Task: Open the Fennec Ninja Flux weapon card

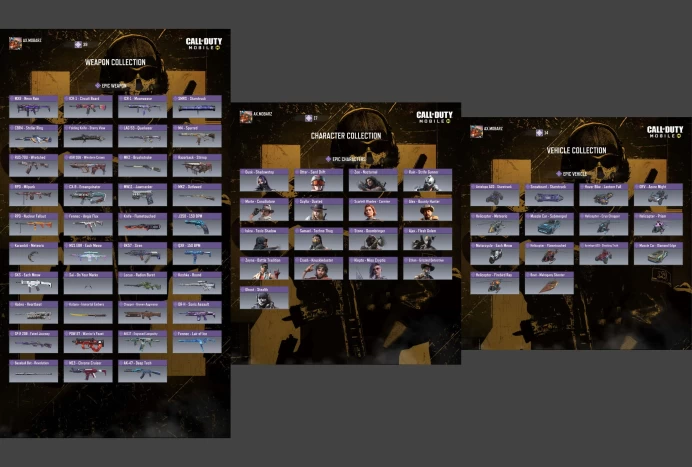Action: click(x=88, y=224)
